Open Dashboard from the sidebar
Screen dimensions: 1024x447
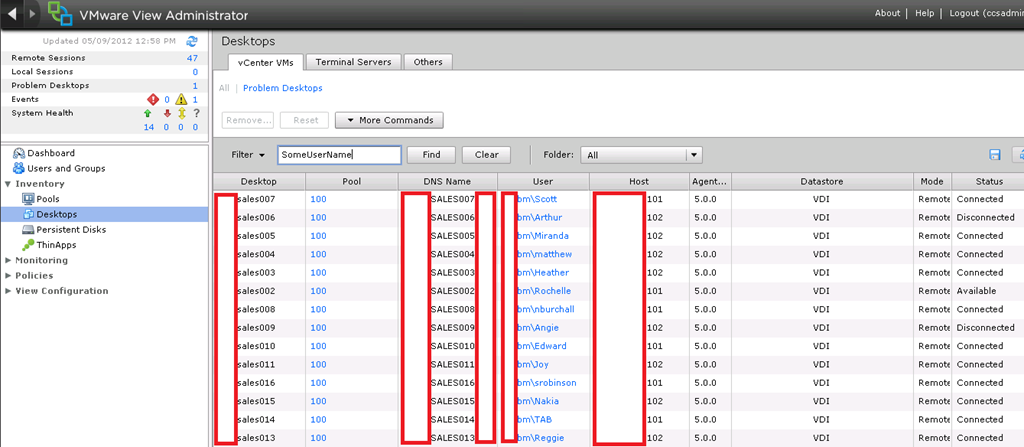[50, 153]
